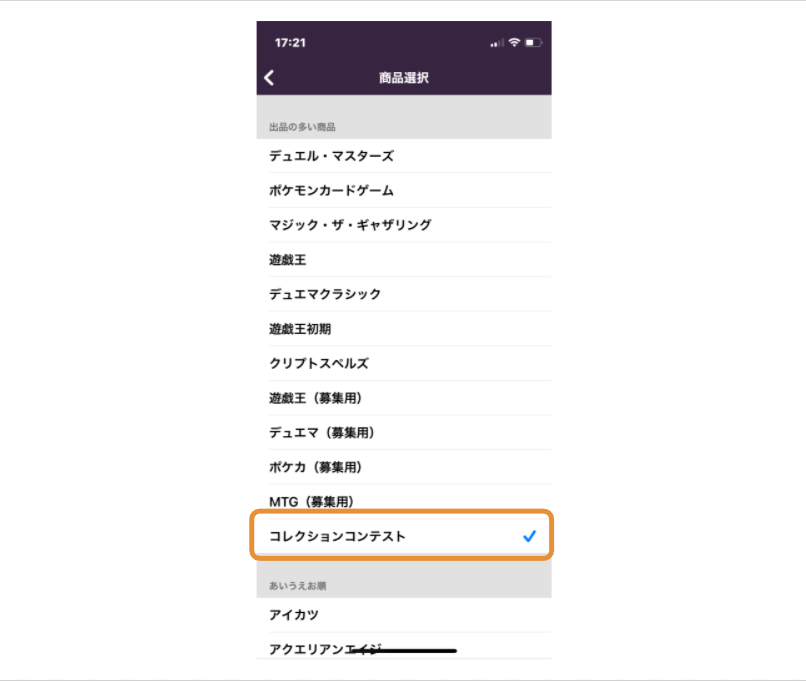
Task: Tap the 商品選択 header title
Action: pyautogui.click(x=404, y=78)
